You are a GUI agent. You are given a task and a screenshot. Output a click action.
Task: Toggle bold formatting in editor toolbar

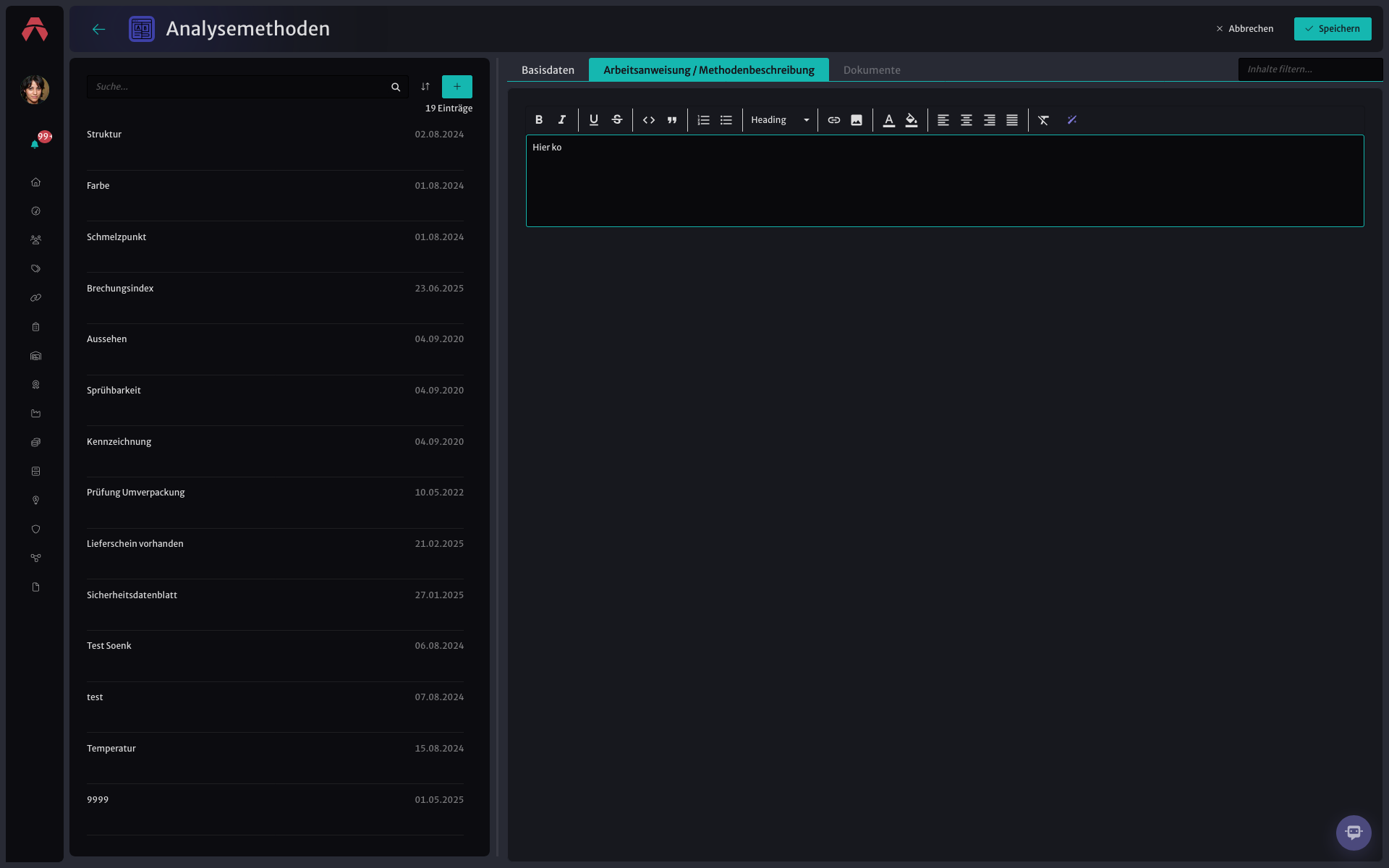click(539, 120)
